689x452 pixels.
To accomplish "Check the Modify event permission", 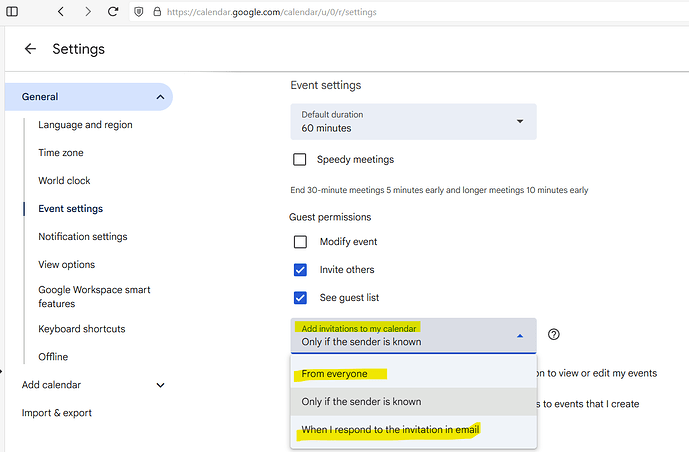I will [300, 242].
